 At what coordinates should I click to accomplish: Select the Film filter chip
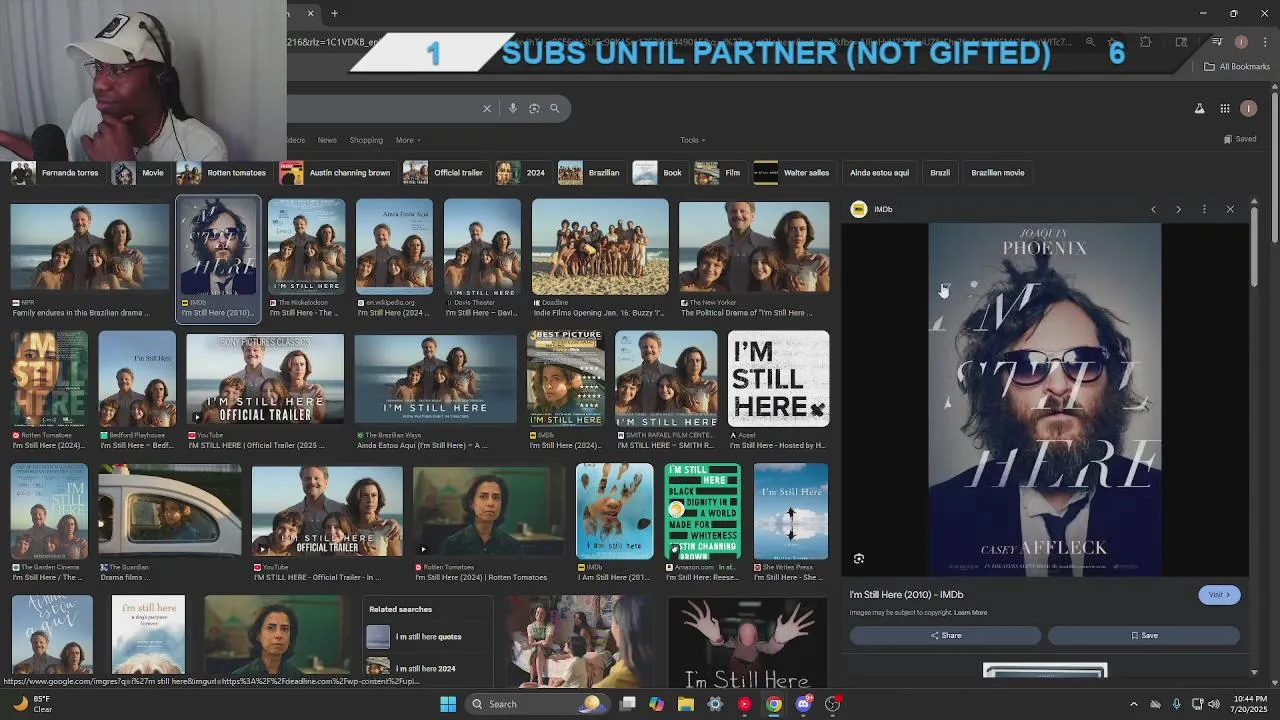click(x=719, y=173)
